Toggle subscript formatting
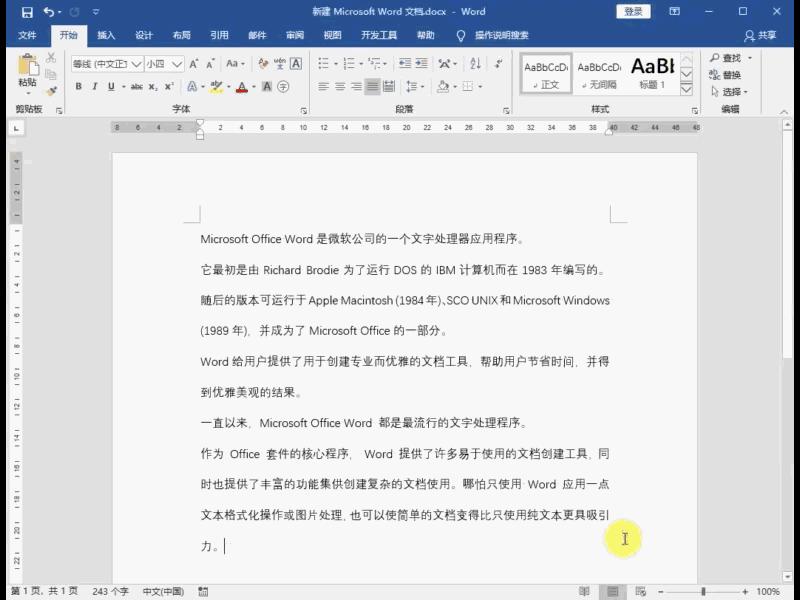Viewport: 800px width, 600px height. click(x=151, y=85)
